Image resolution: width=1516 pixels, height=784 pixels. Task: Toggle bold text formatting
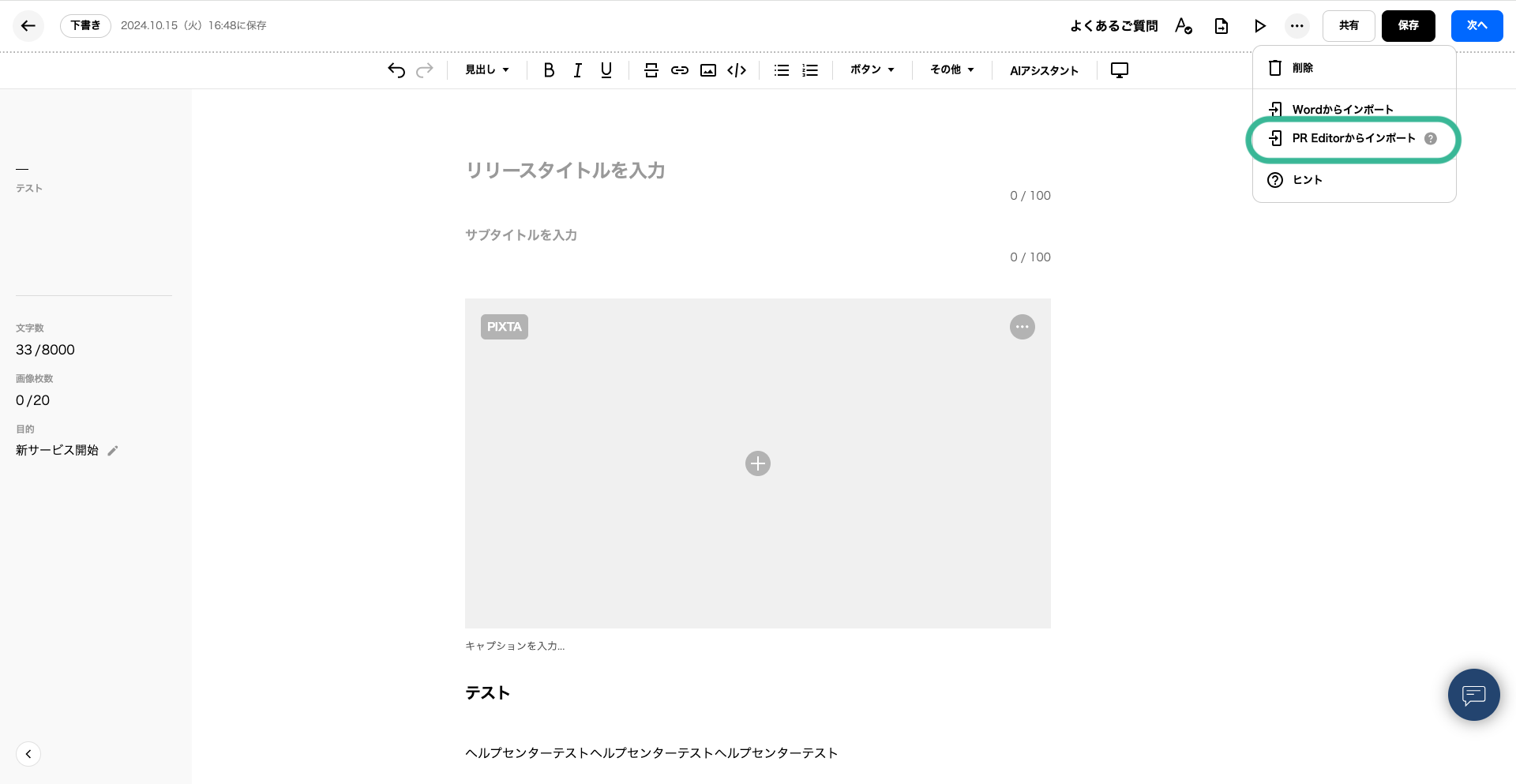point(549,70)
